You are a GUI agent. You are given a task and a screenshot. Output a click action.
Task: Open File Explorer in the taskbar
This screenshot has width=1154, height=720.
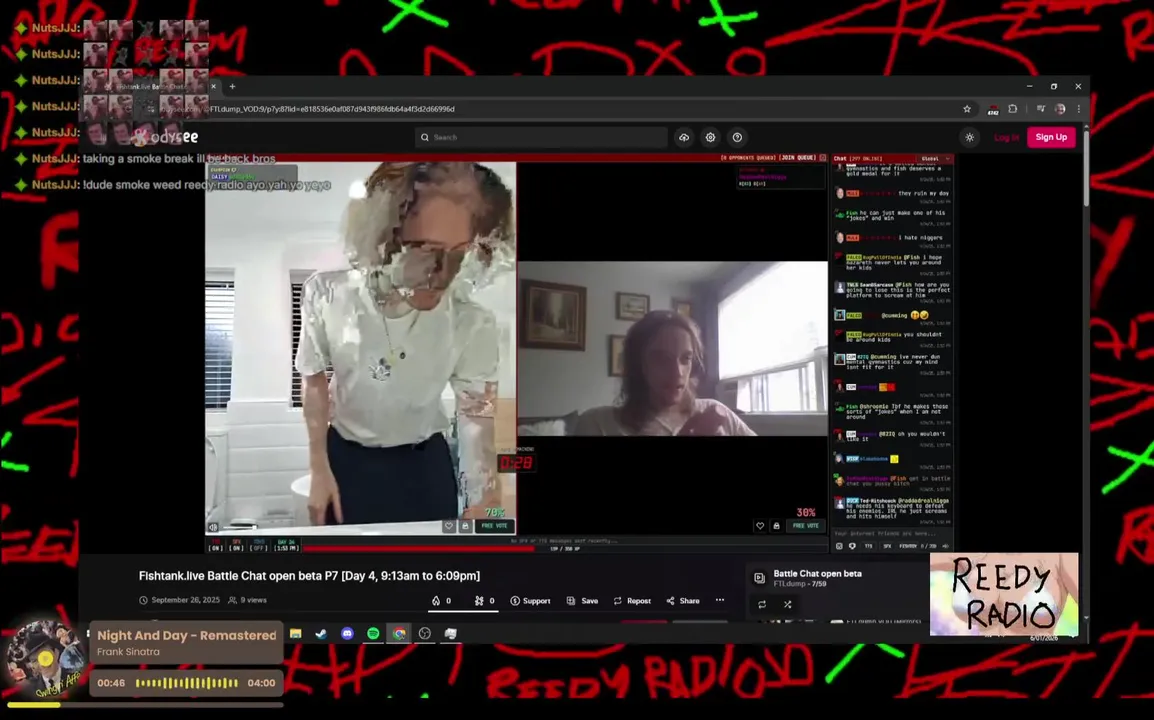point(295,633)
